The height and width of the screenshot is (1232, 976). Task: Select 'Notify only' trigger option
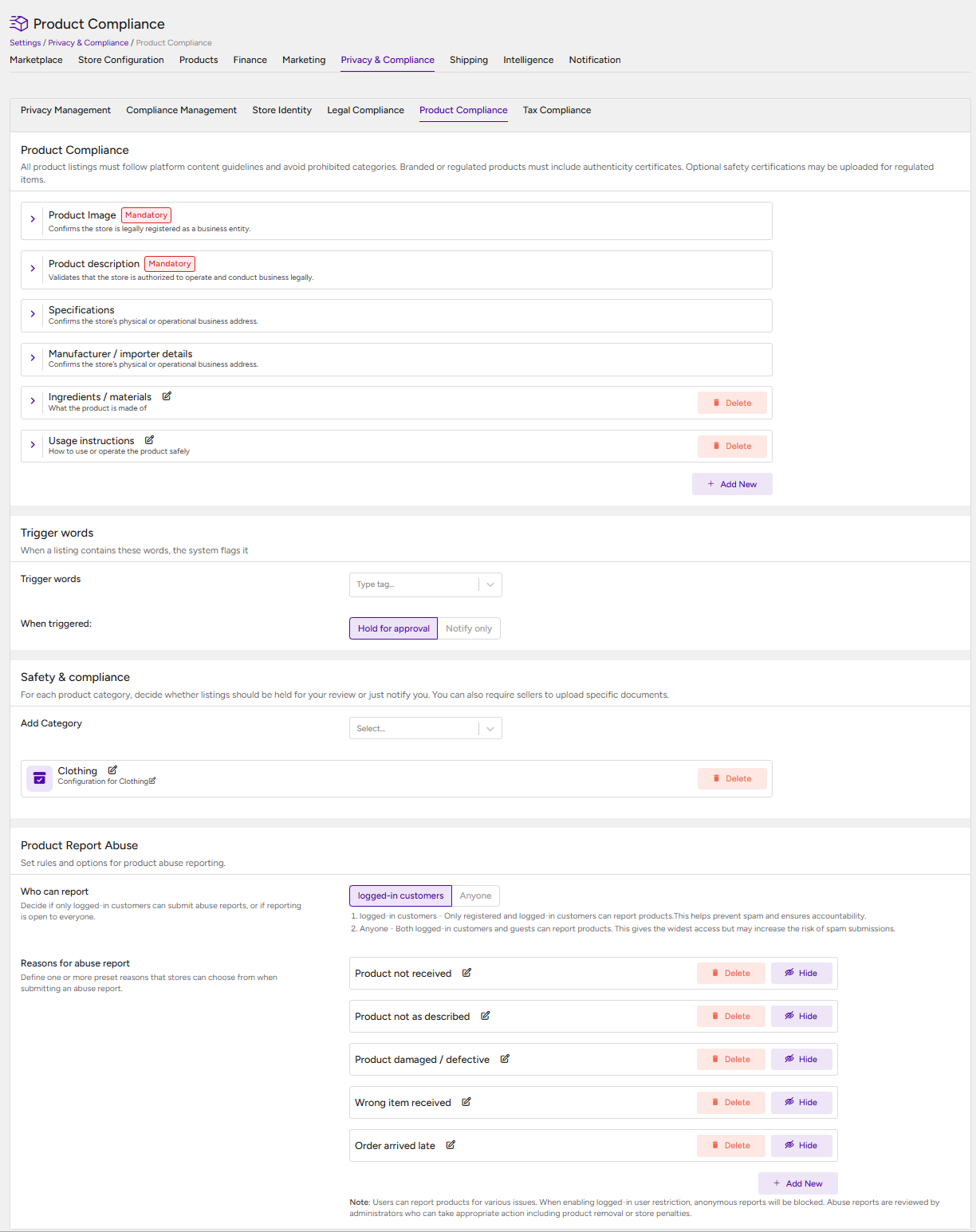click(469, 628)
